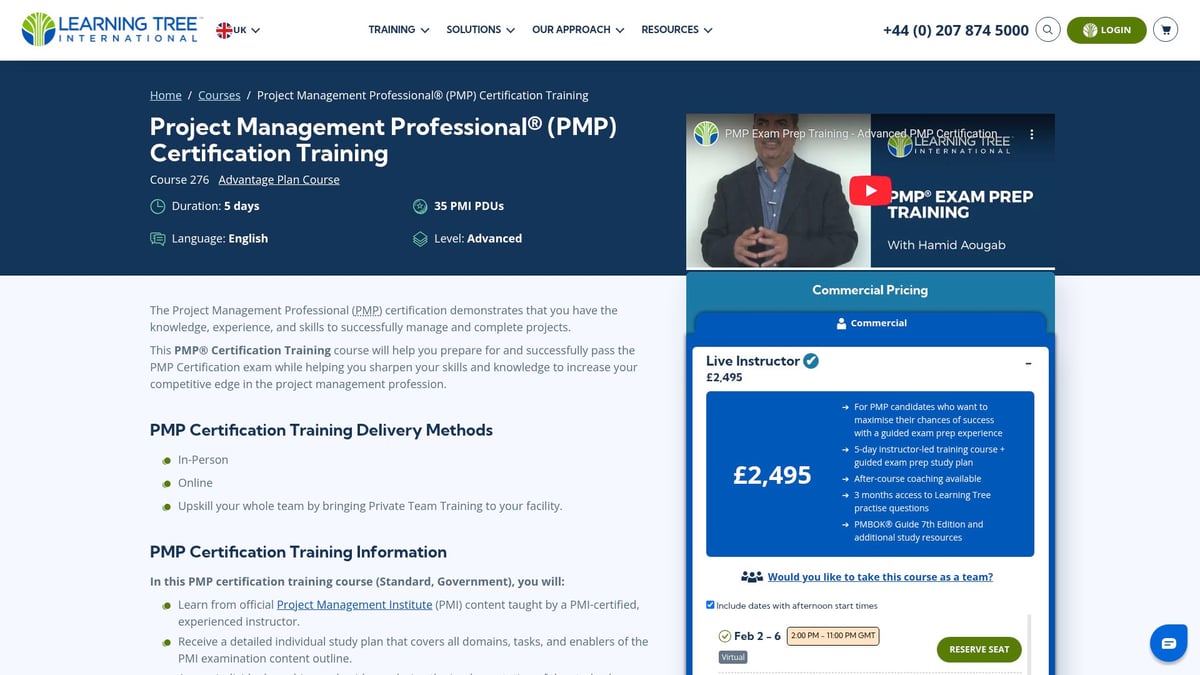Viewport: 1200px width, 675px height.
Task: Open the UK region selector
Action: click(x=238, y=30)
